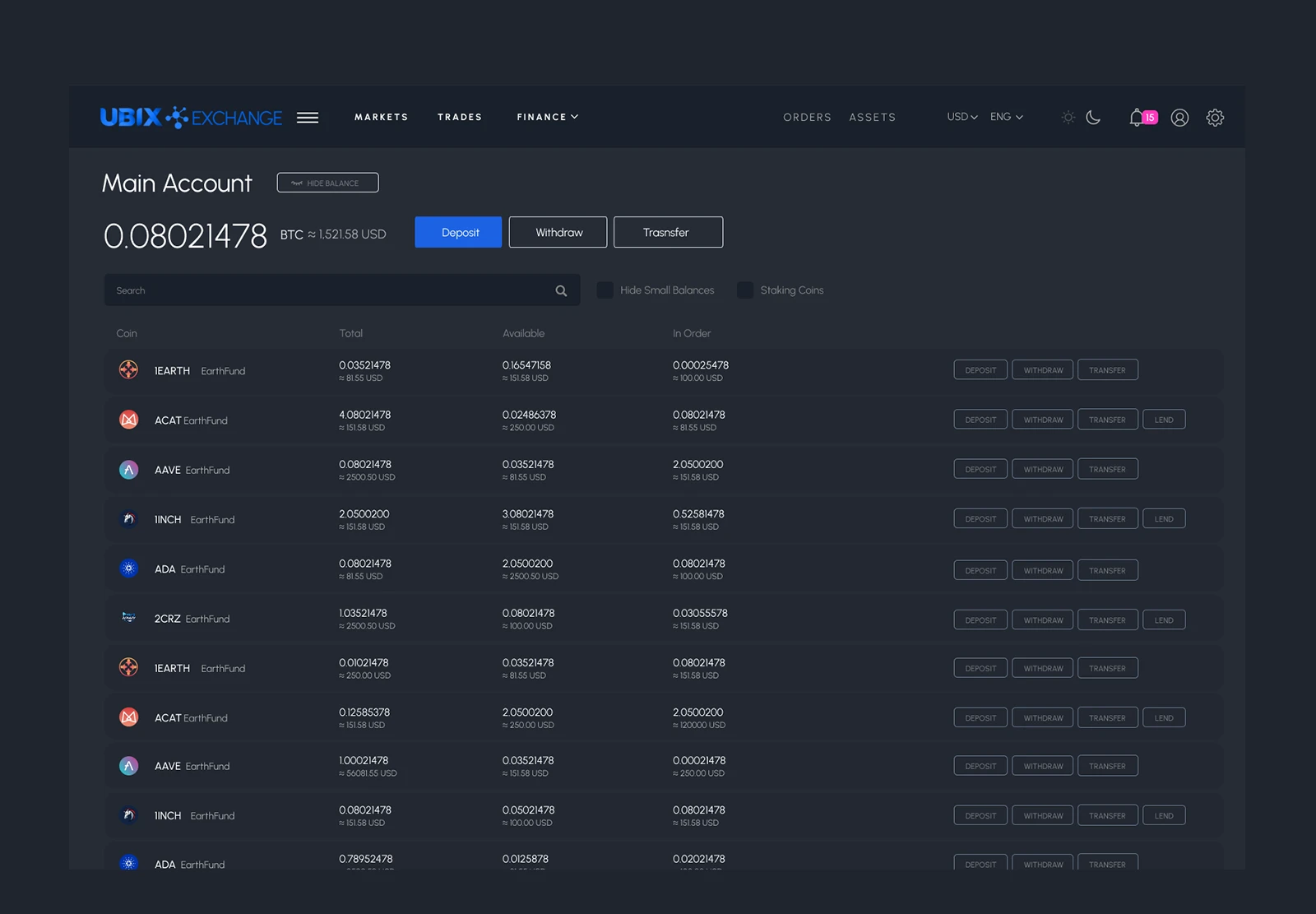Viewport: 1316px width, 914px height.
Task: Click the AAVE coin icon with 2500.50 USD total
Action: point(128,470)
